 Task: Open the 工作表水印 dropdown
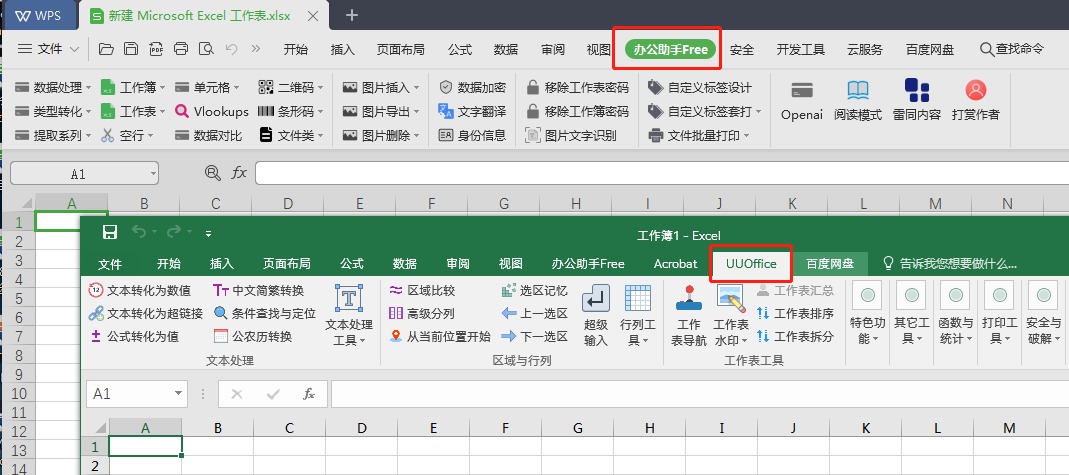point(731,316)
